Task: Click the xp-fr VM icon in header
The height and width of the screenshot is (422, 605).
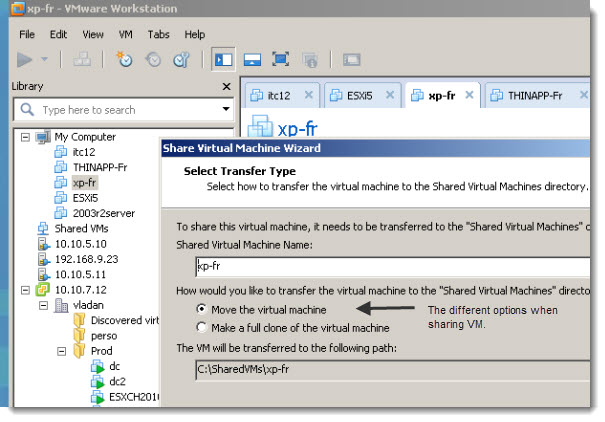Action: 260,126
